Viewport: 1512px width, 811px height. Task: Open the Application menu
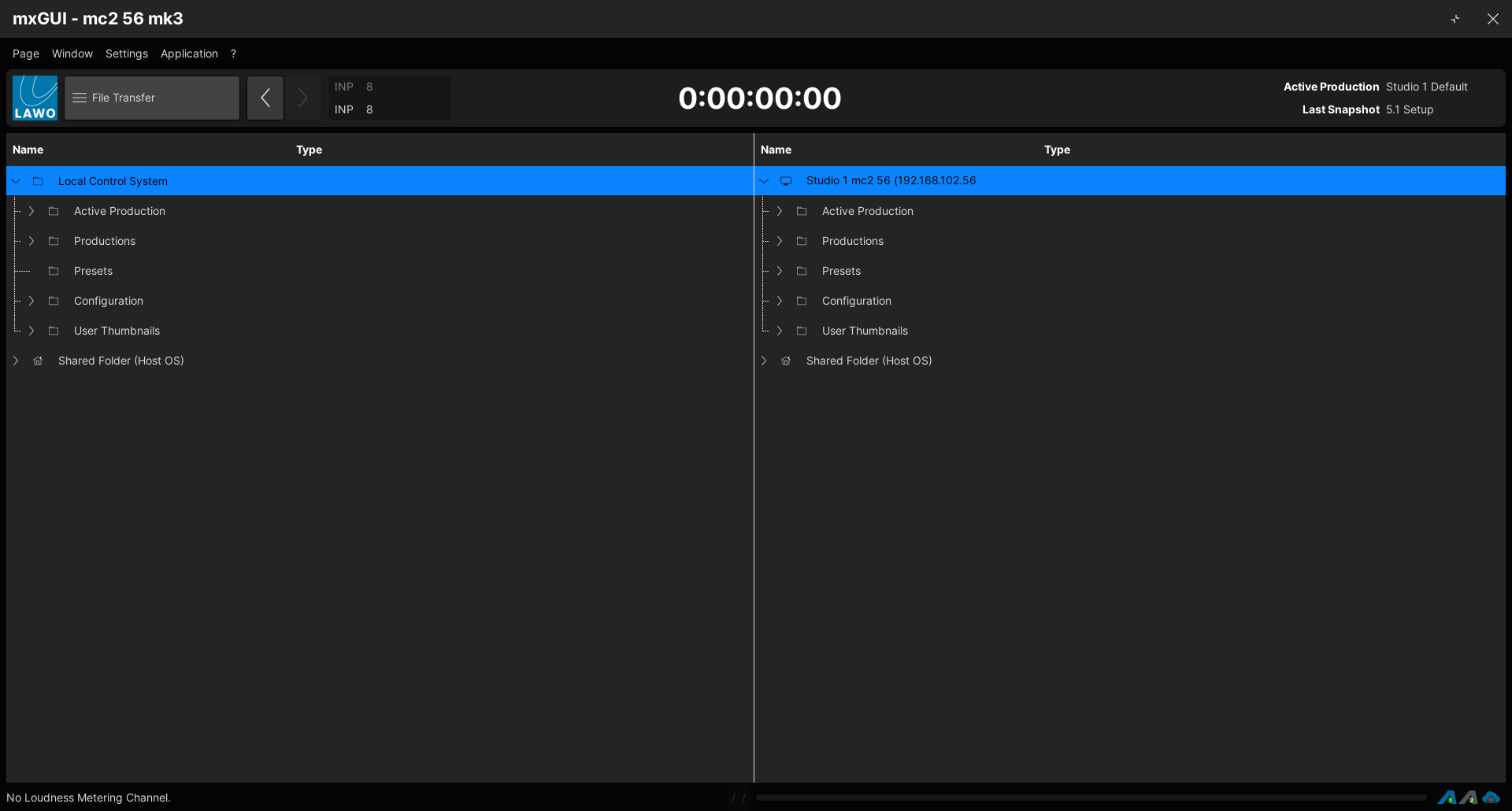[x=189, y=54]
